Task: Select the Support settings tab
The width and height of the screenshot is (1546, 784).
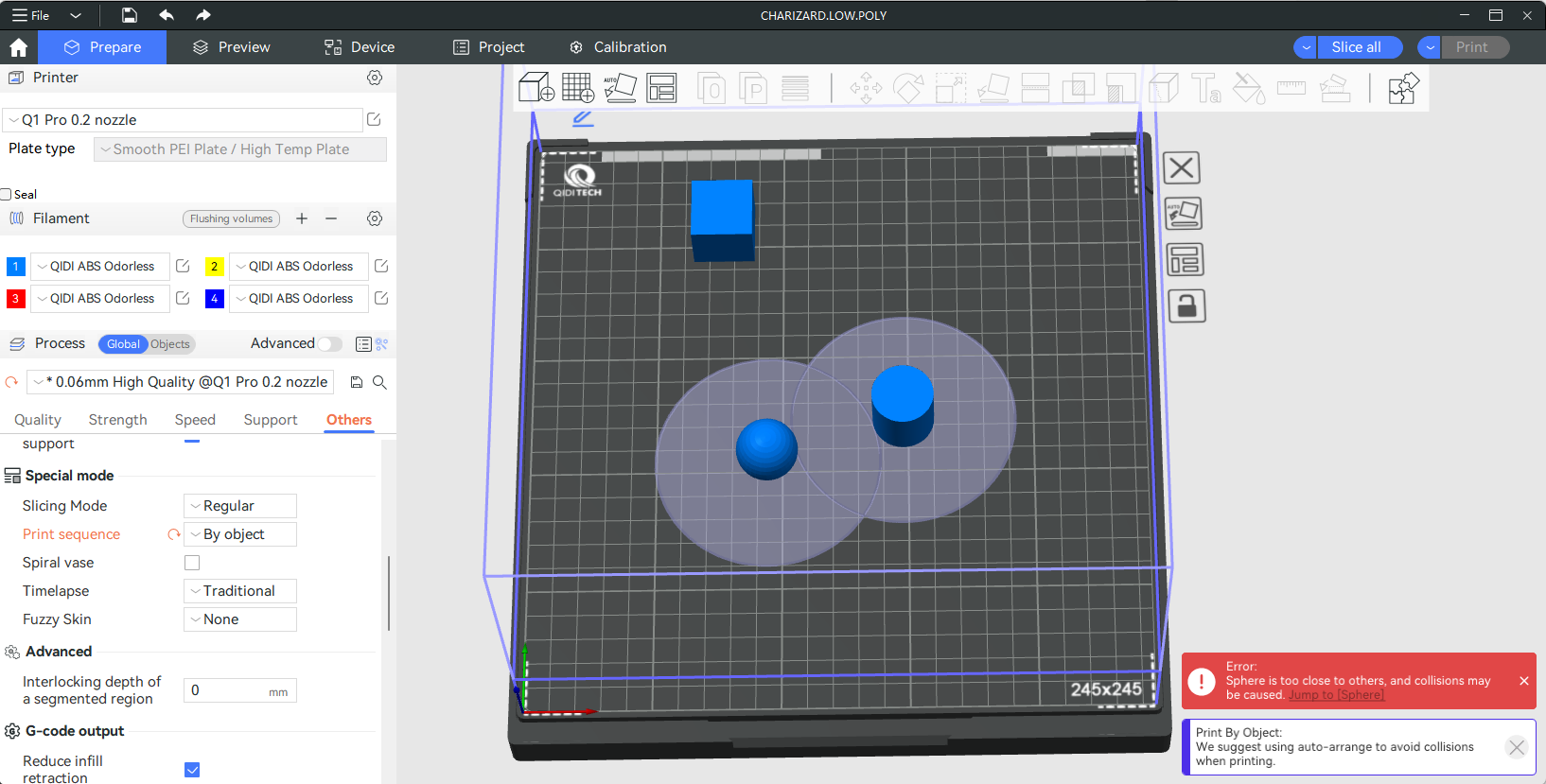Action: point(270,420)
